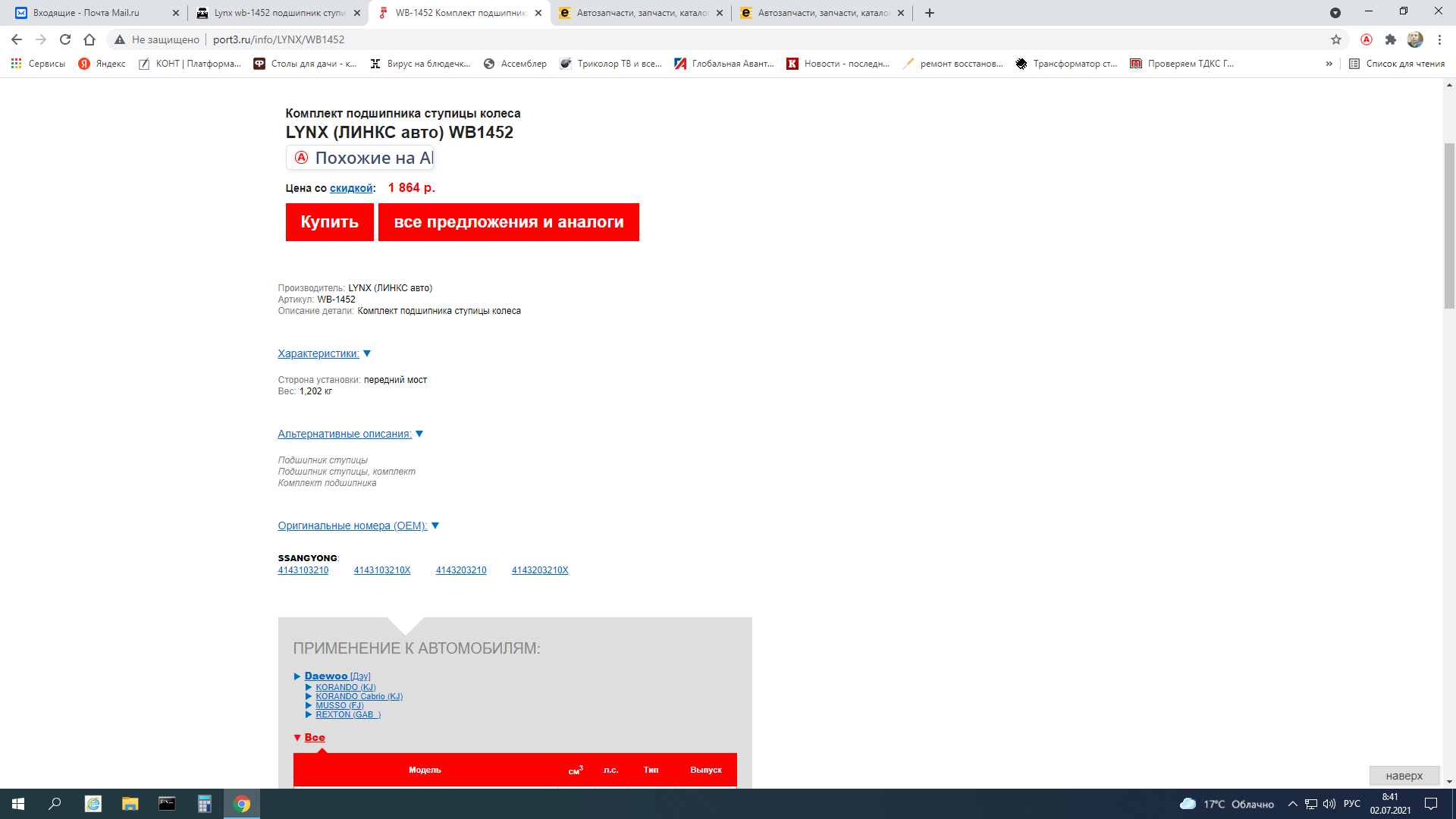Close the WB-1452 Комплект подшипника tab

(538, 13)
